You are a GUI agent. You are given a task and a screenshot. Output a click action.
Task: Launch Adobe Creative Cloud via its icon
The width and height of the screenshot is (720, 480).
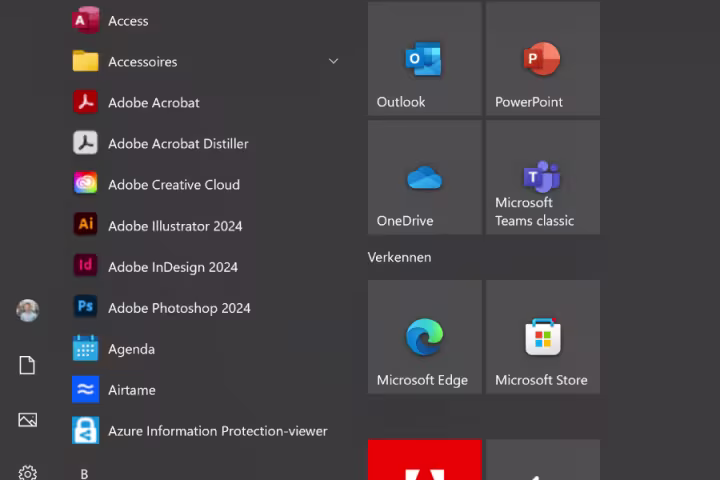point(85,184)
